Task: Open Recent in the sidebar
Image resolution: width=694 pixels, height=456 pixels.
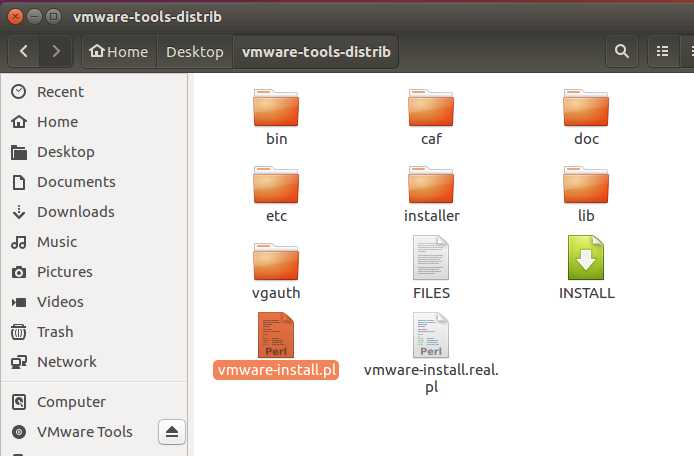Action: click(x=94, y=92)
